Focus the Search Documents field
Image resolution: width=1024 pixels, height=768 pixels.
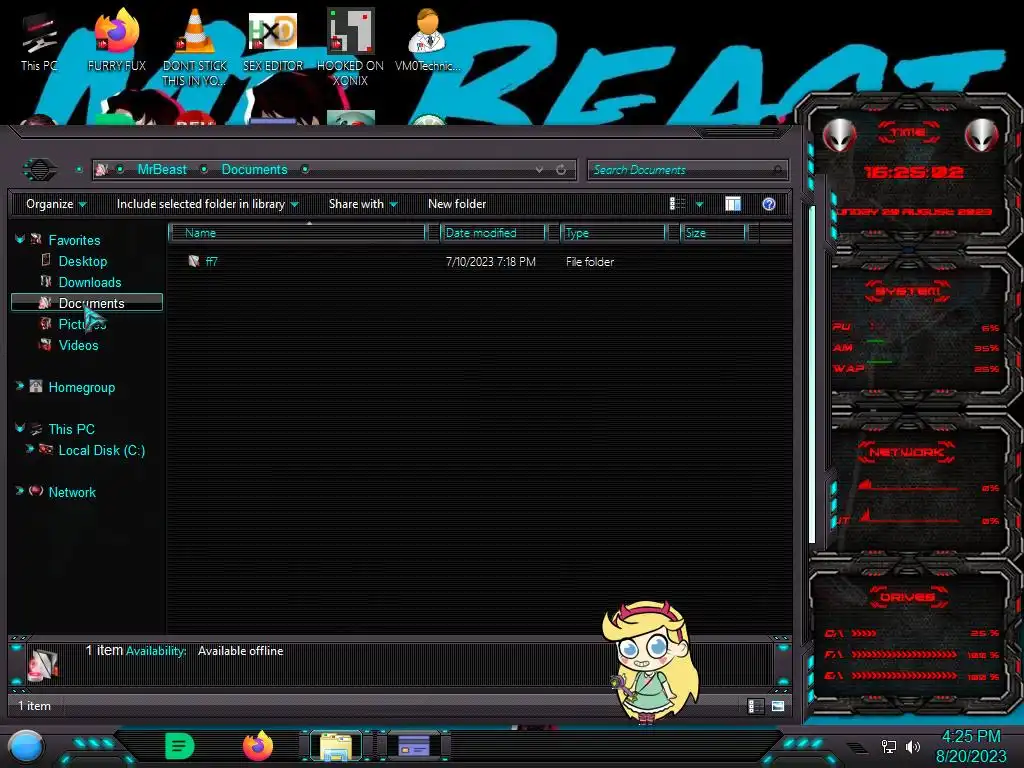687,170
